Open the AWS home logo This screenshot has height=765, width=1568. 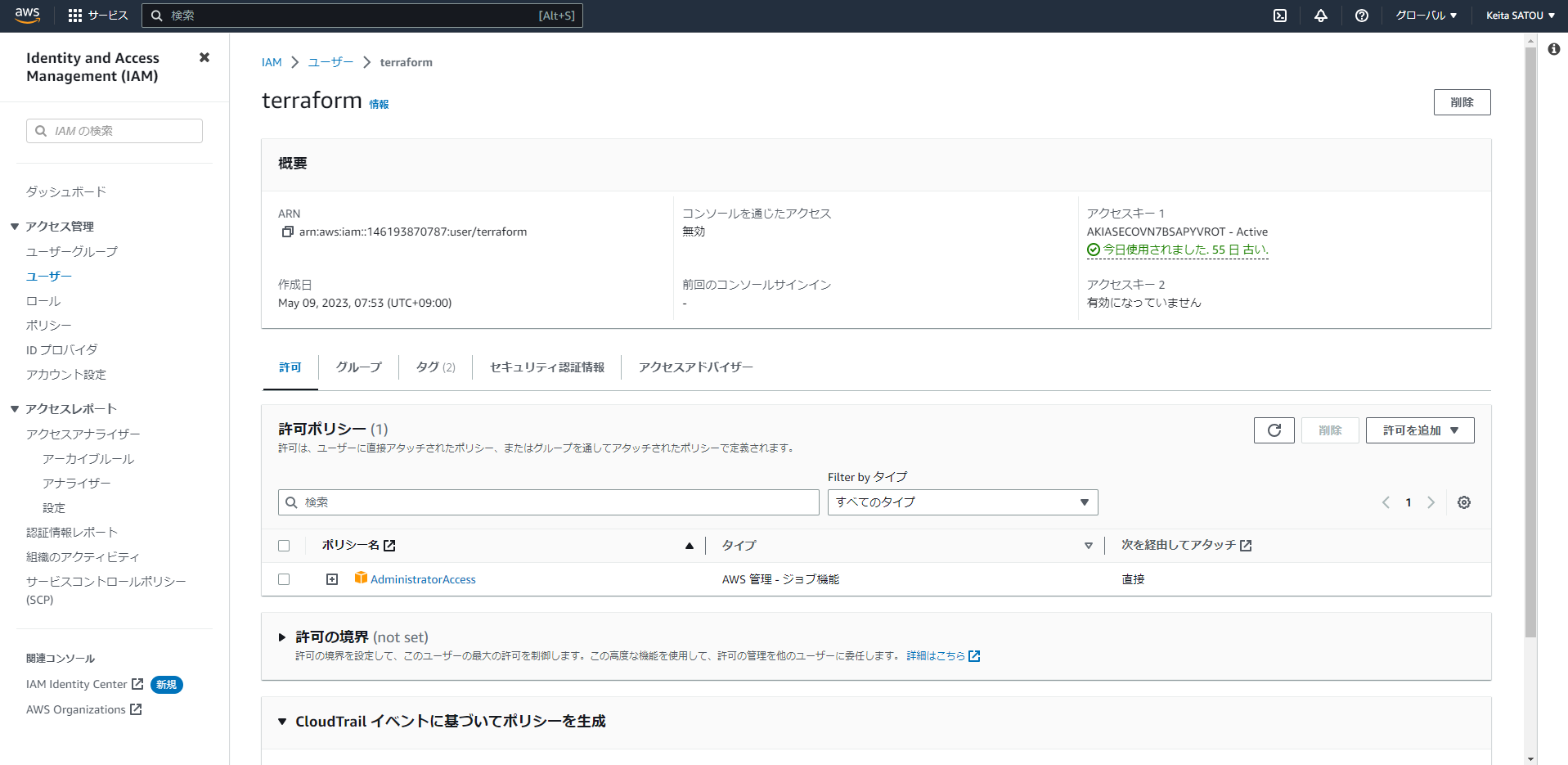[27, 16]
